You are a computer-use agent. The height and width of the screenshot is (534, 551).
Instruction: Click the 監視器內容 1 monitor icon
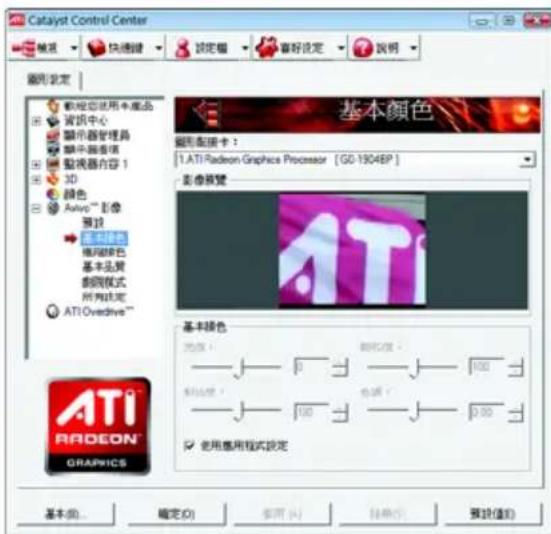pos(53,164)
